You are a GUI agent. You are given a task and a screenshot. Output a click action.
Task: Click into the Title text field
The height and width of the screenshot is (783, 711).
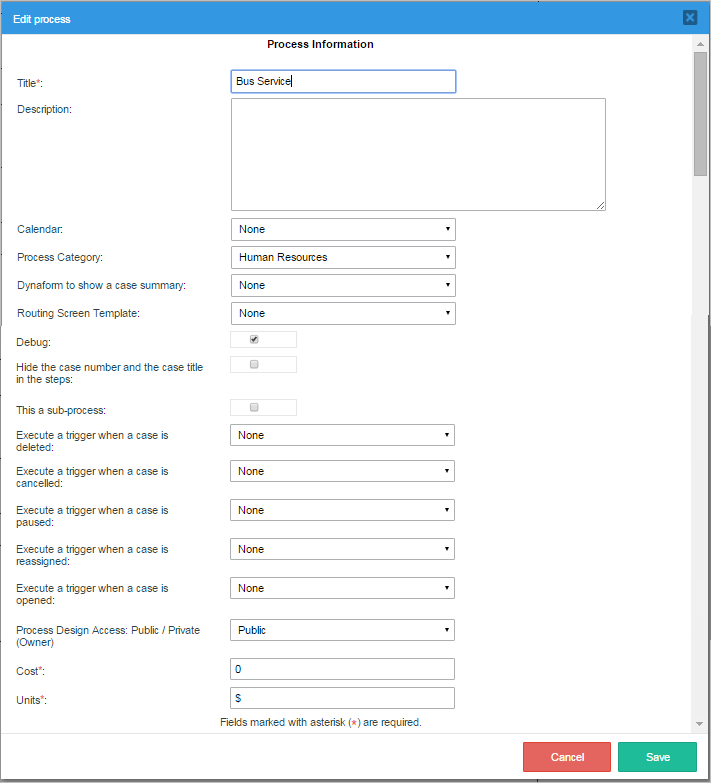click(x=343, y=81)
